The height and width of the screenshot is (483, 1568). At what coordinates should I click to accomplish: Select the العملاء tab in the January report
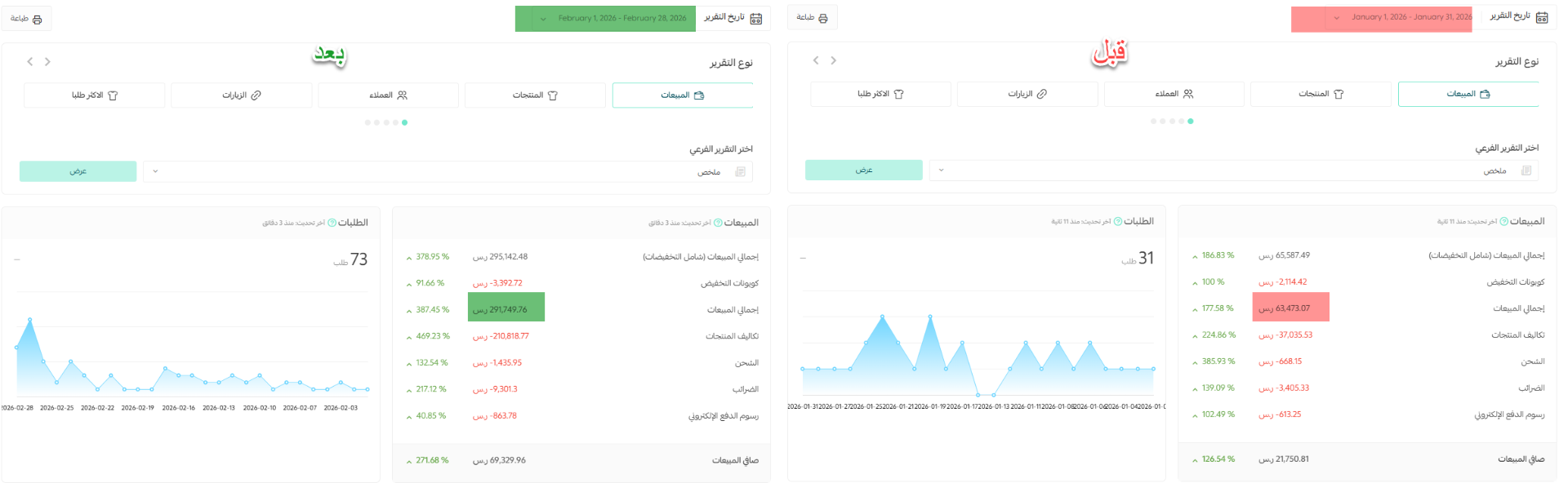pos(1174,94)
